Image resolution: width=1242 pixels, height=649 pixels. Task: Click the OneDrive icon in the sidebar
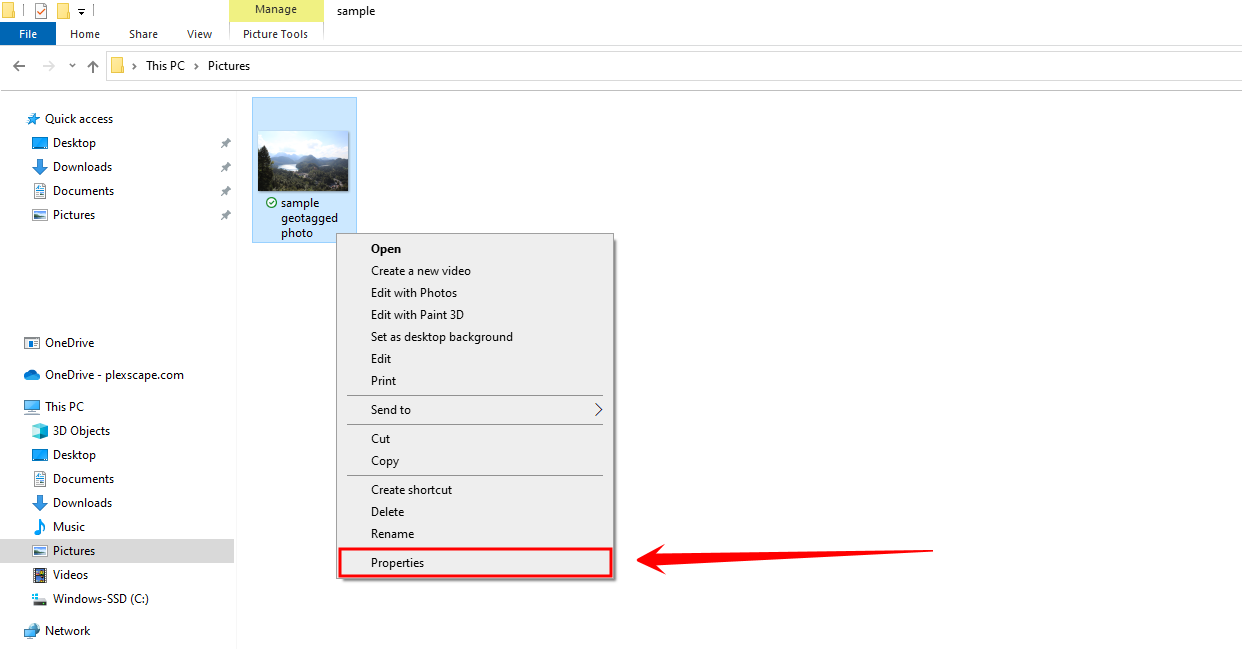[32, 343]
